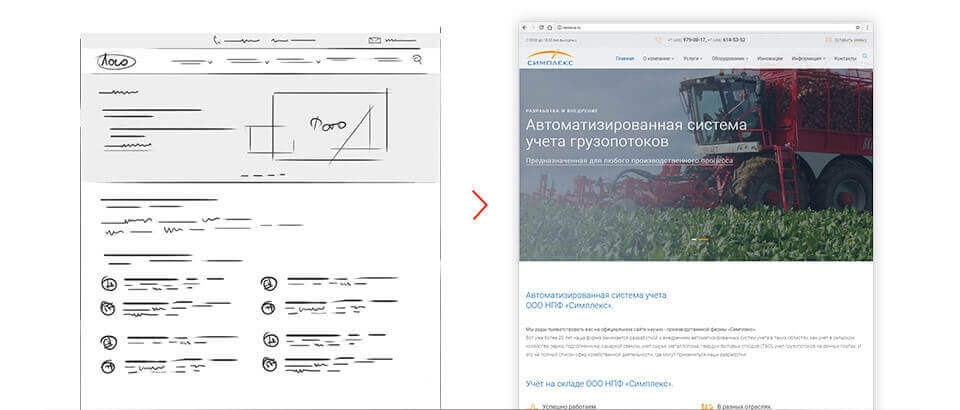Click the 'Успешно работаем' feature label
The height and width of the screenshot is (410, 960).
(569, 406)
